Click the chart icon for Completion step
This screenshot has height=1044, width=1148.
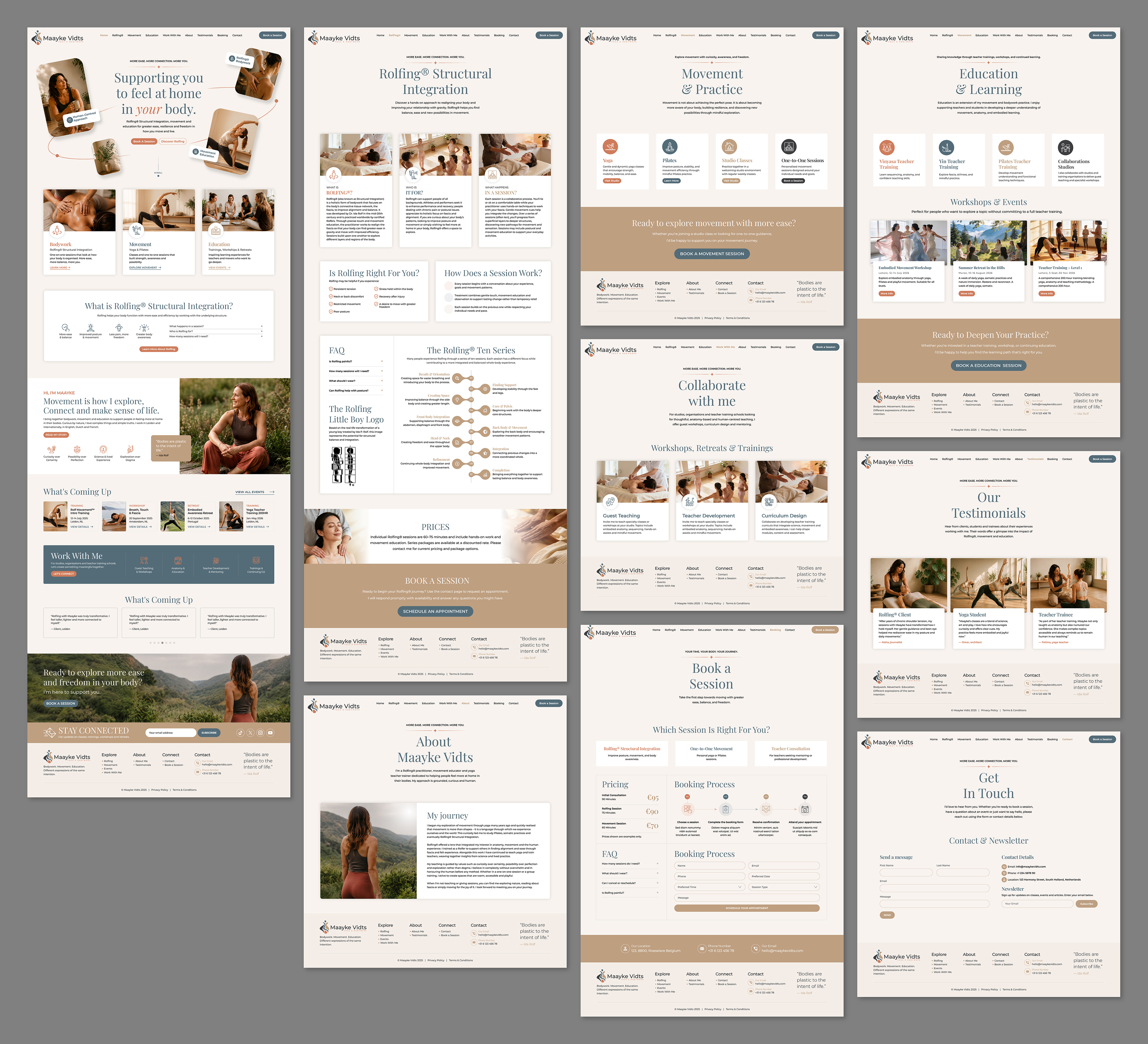(x=485, y=474)
